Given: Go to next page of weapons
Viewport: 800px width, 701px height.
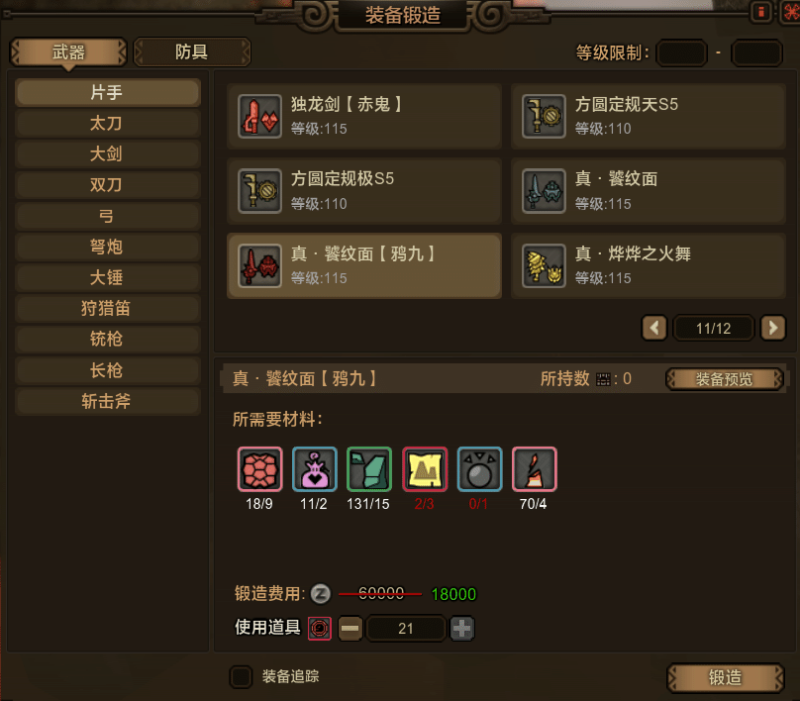Looking at the screenshot, I should [x=773, y=328].
